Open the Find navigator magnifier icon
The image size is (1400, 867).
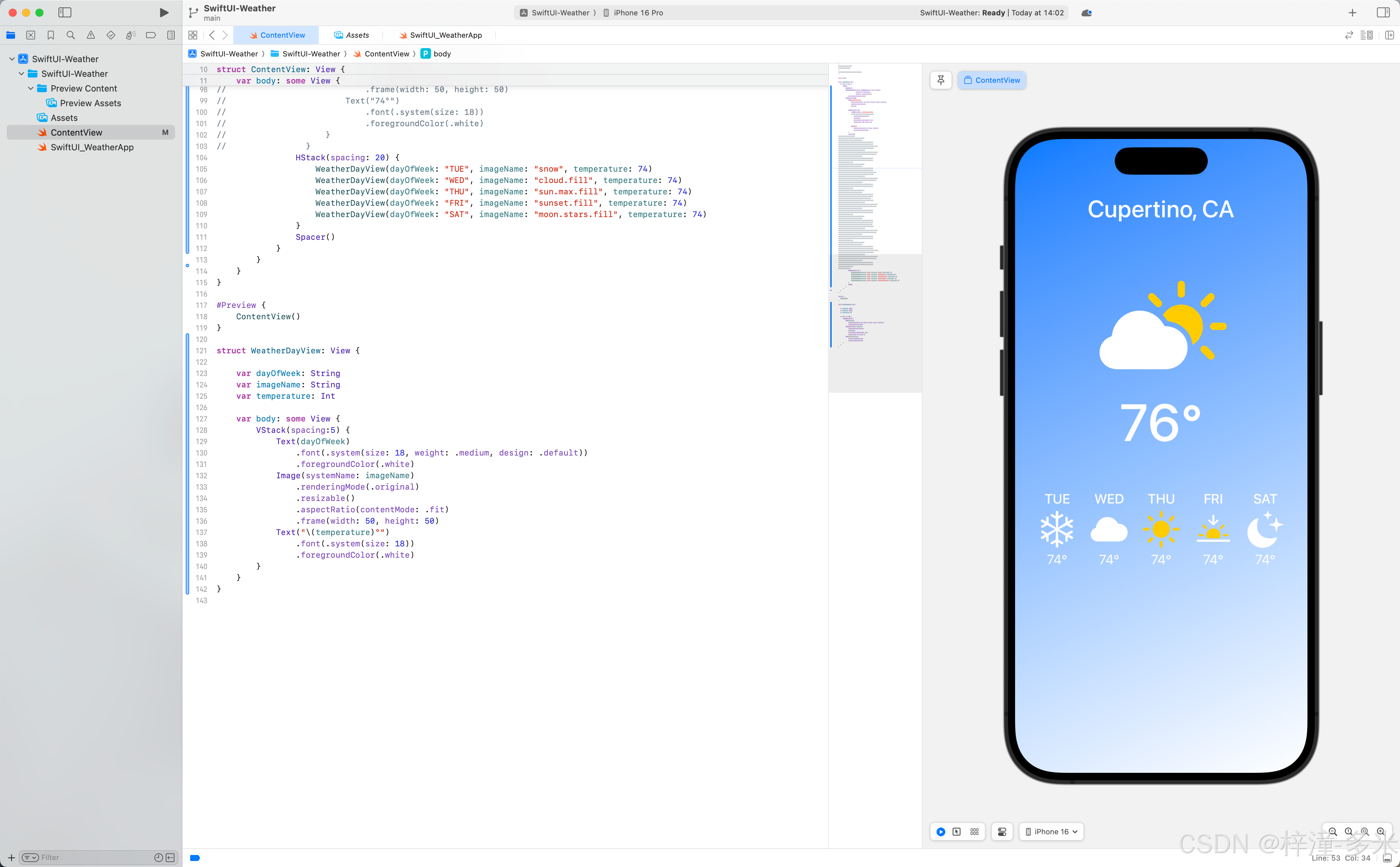pos(71,35)
